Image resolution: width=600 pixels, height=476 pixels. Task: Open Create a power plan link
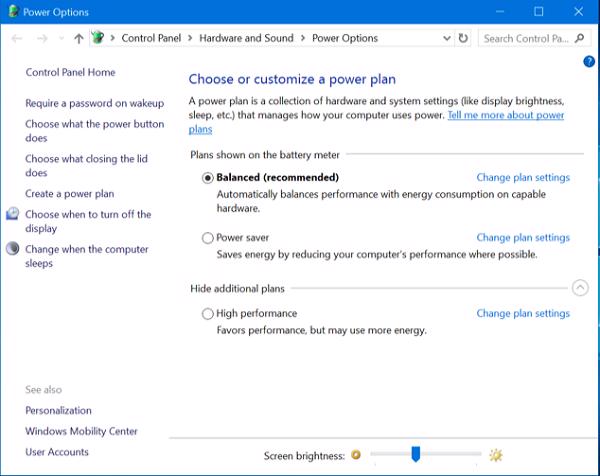click(69, 194)
